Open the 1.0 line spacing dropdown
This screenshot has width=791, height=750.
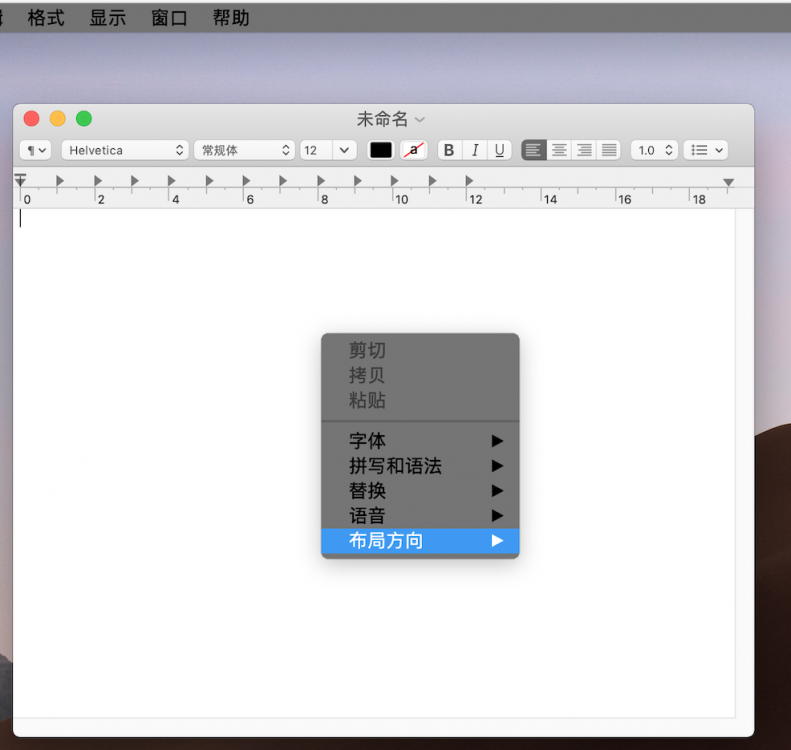654,150
